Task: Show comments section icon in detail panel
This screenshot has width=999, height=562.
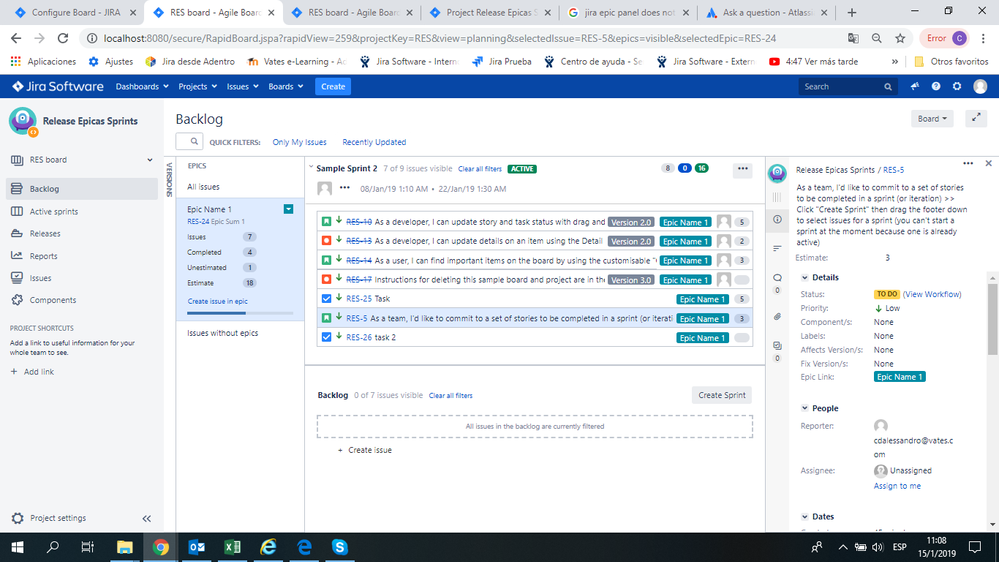Action: (x=777, y=278)
